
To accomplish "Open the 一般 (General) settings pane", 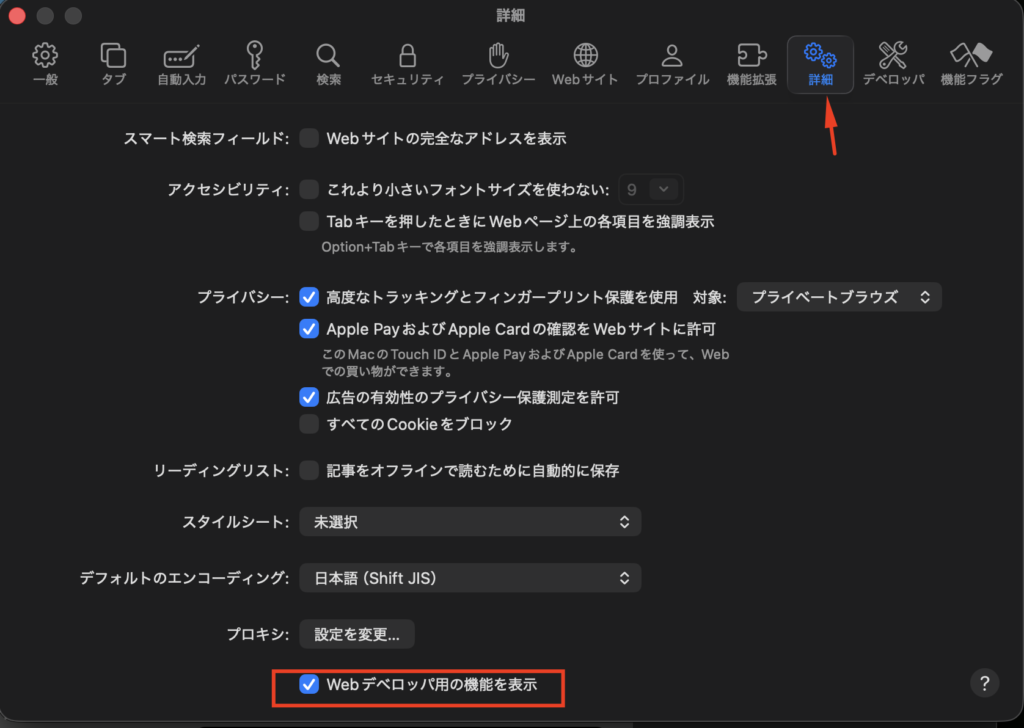I will tap(45, 64).
